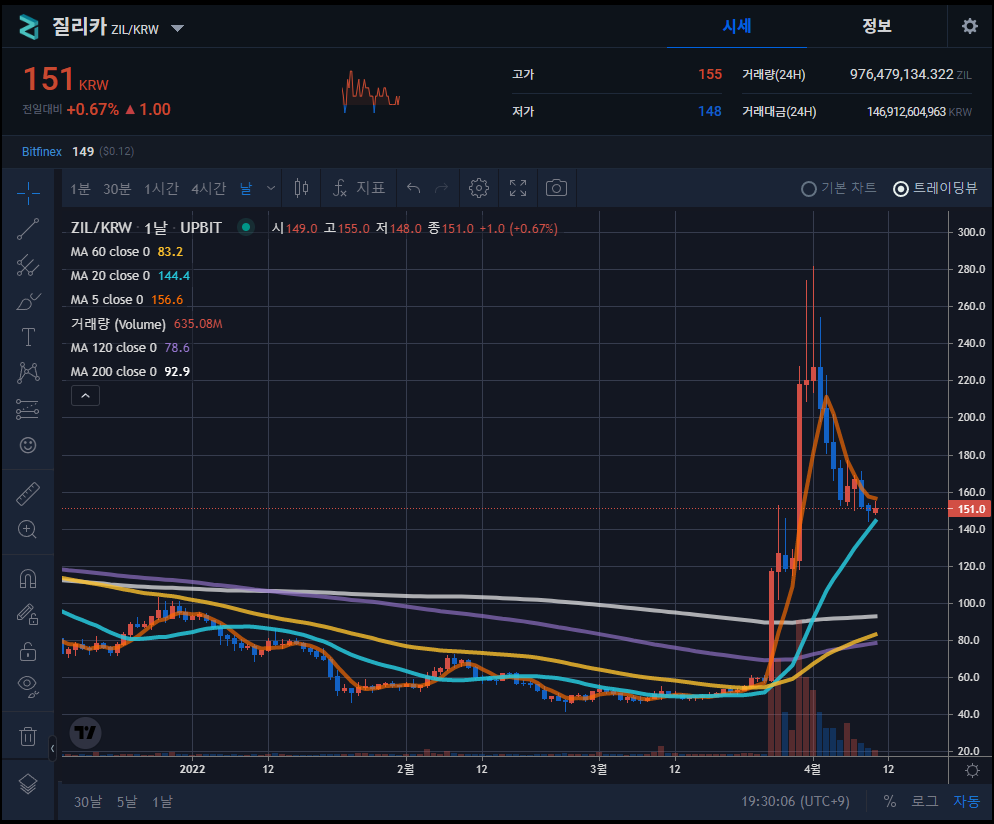Open the timeframe dropdown chevron

coord(271,188)
